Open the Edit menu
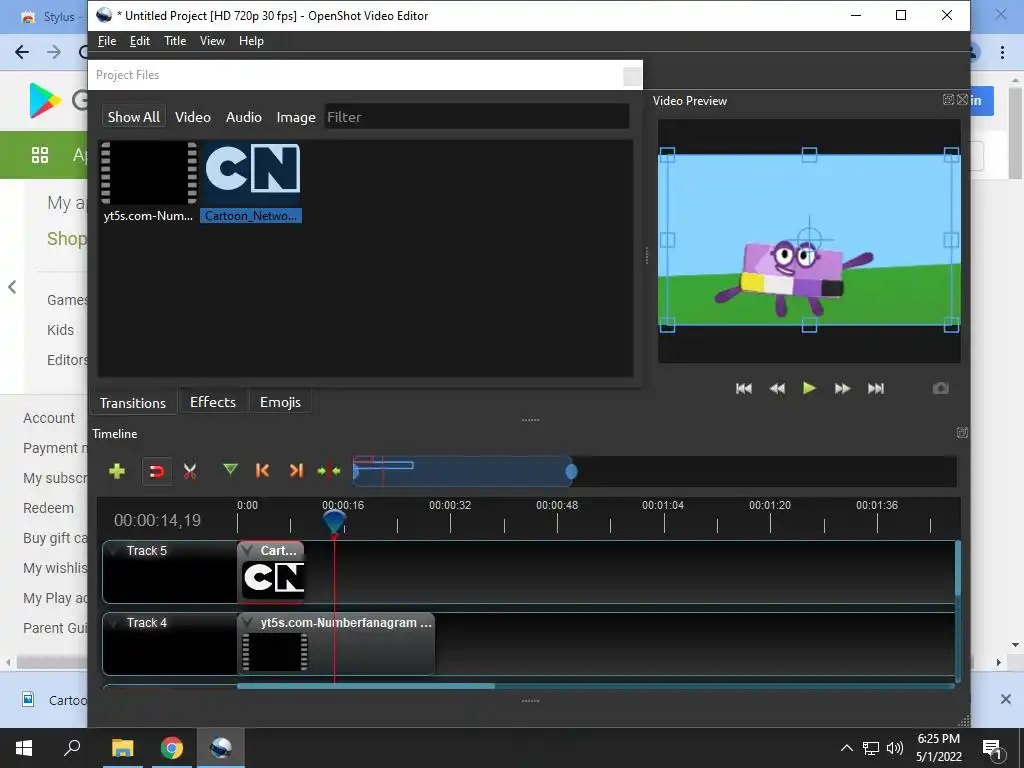 tap(140, 40)
